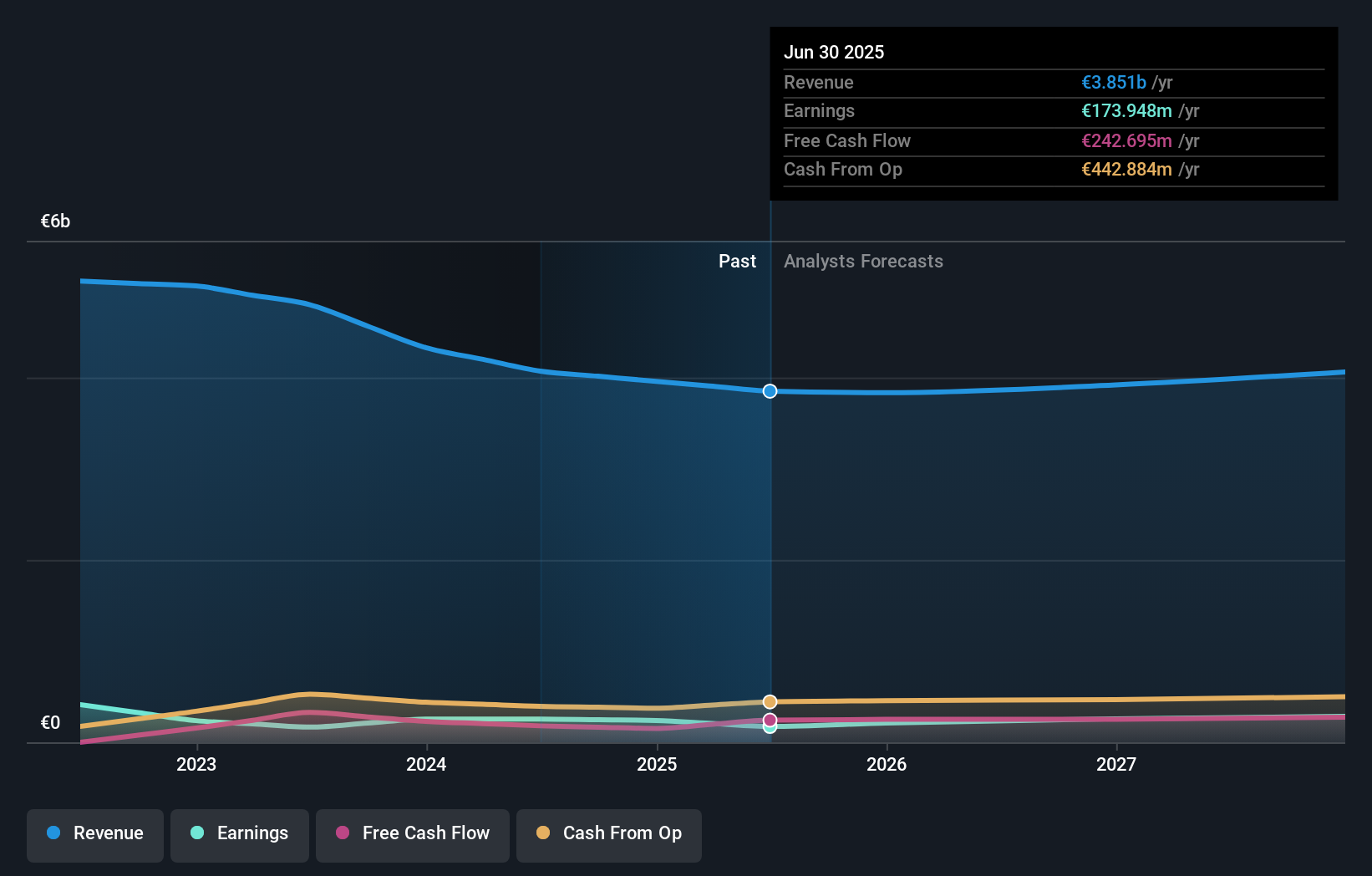Toggle the Revenue series visibility
The width and height of the screenshot is (1372, 876).
[x=94, y=833]
